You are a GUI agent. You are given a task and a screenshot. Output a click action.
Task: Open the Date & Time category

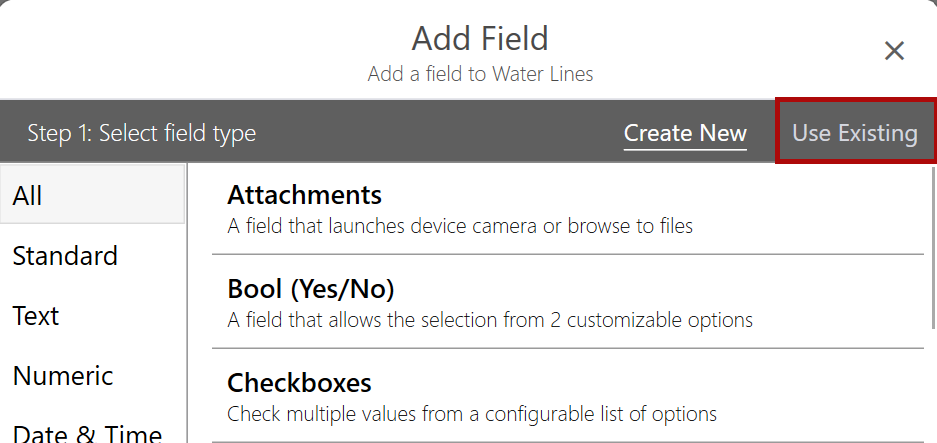click(x=87, y=432)
